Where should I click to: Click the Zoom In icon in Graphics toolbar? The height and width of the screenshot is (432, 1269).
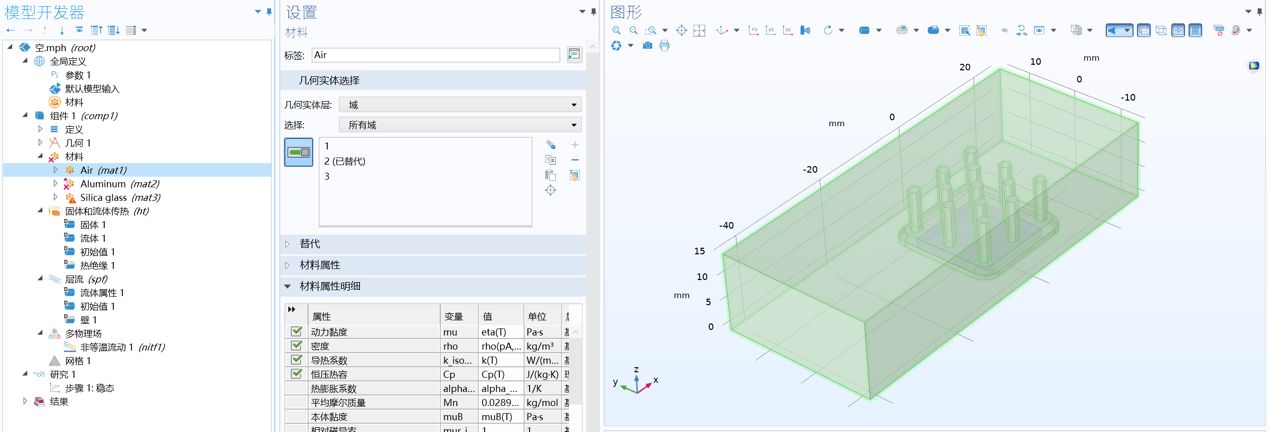pyautogui.click(x=617, y=30)
